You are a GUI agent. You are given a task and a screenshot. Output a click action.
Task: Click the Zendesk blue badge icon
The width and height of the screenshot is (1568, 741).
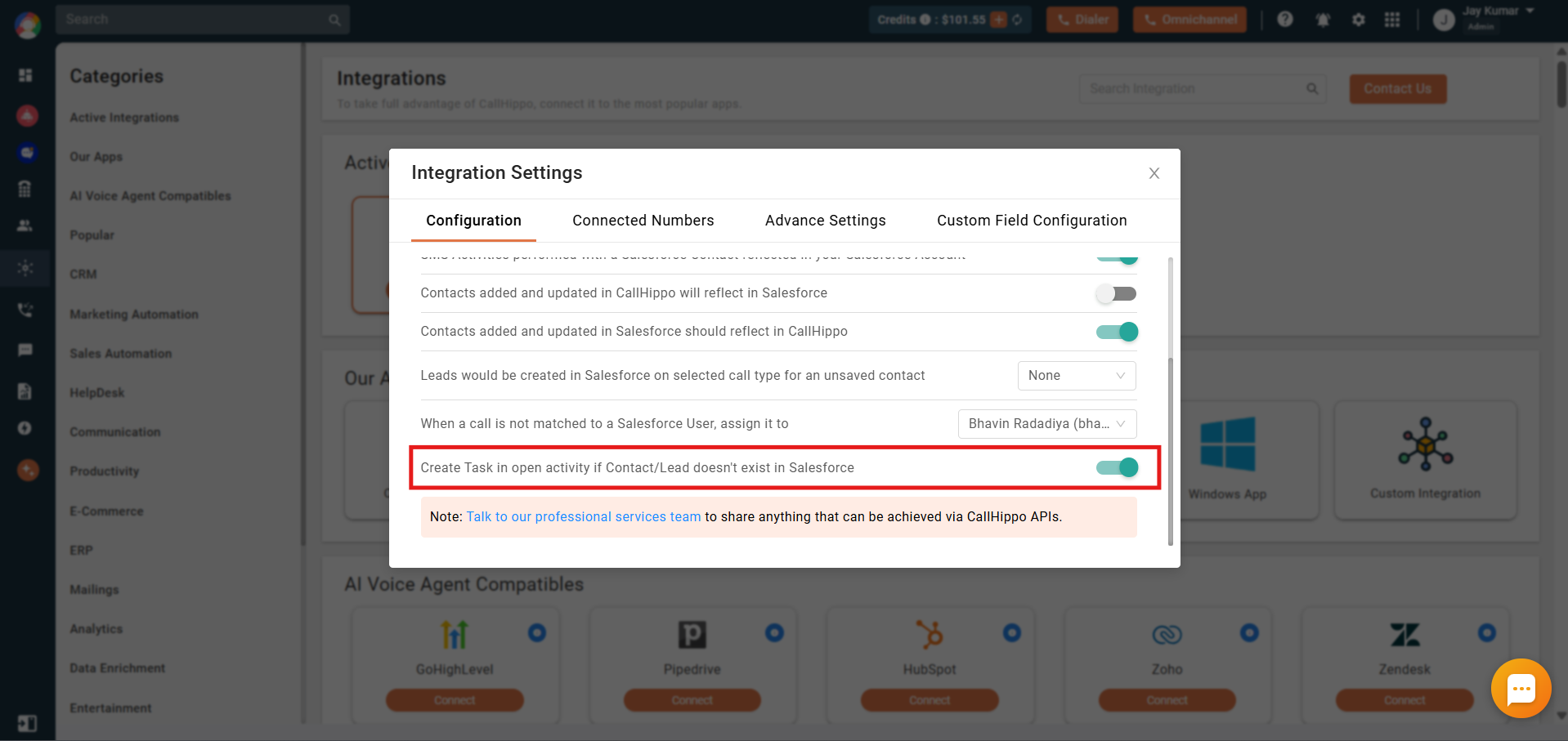(x=1487, y=632)
